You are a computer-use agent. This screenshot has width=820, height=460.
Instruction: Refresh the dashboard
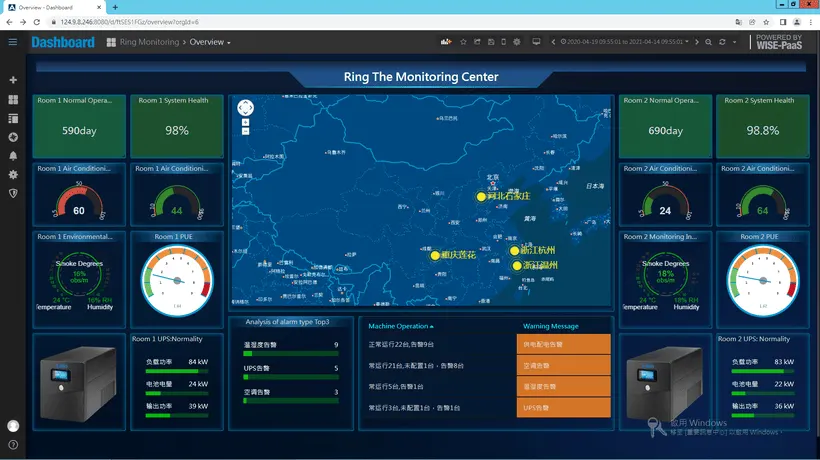(x=722, y=42)
